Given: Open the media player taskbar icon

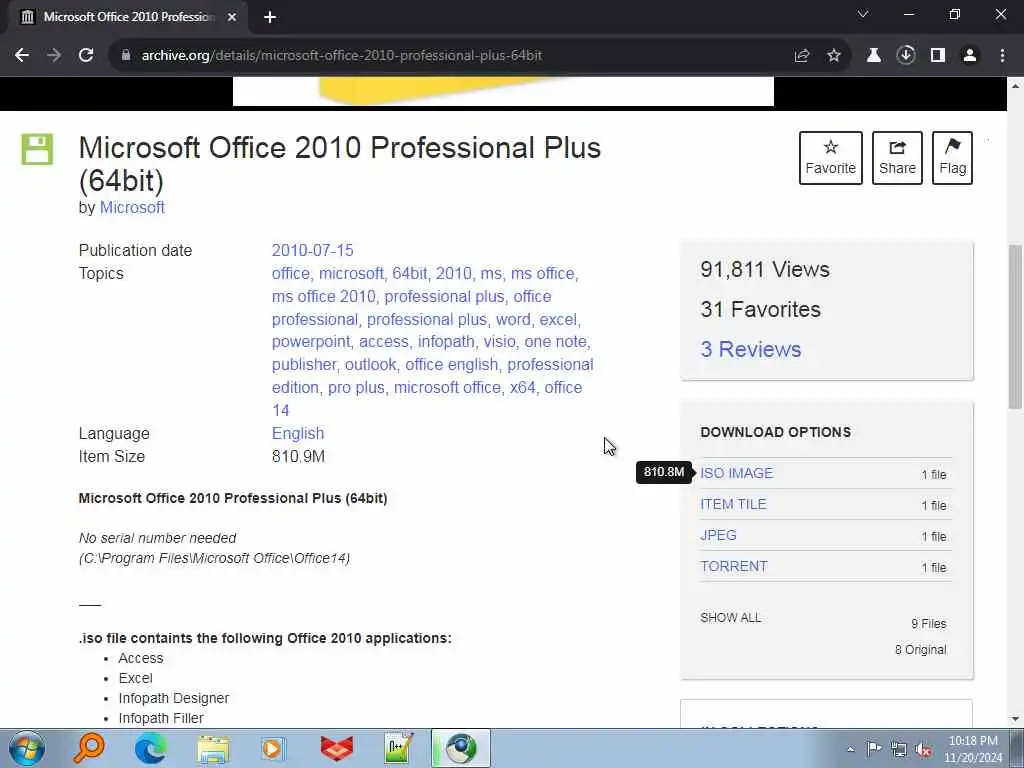Looking at the screenshot, I should [x=273, y=748].
